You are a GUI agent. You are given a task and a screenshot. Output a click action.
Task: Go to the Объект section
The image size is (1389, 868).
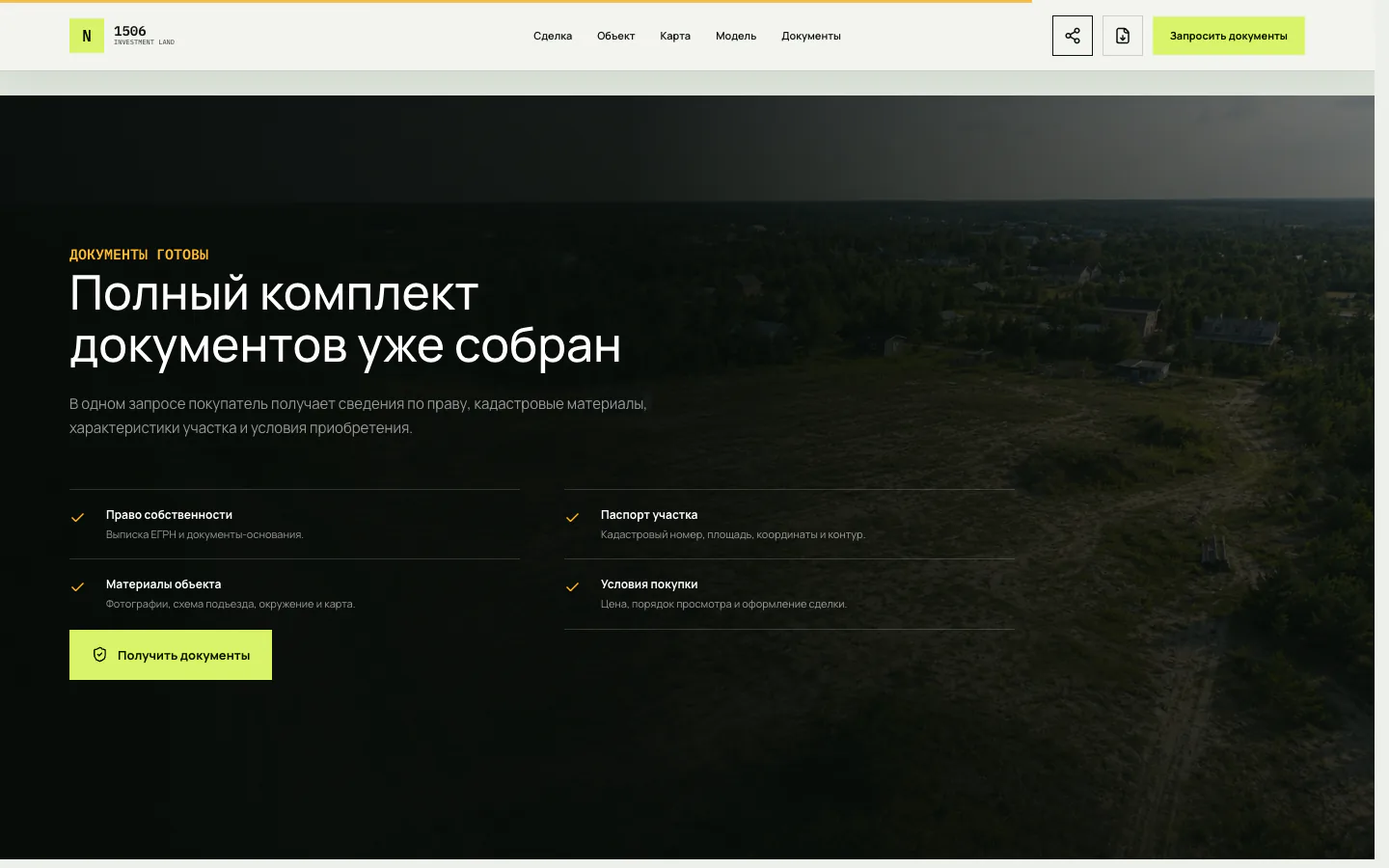615,36
